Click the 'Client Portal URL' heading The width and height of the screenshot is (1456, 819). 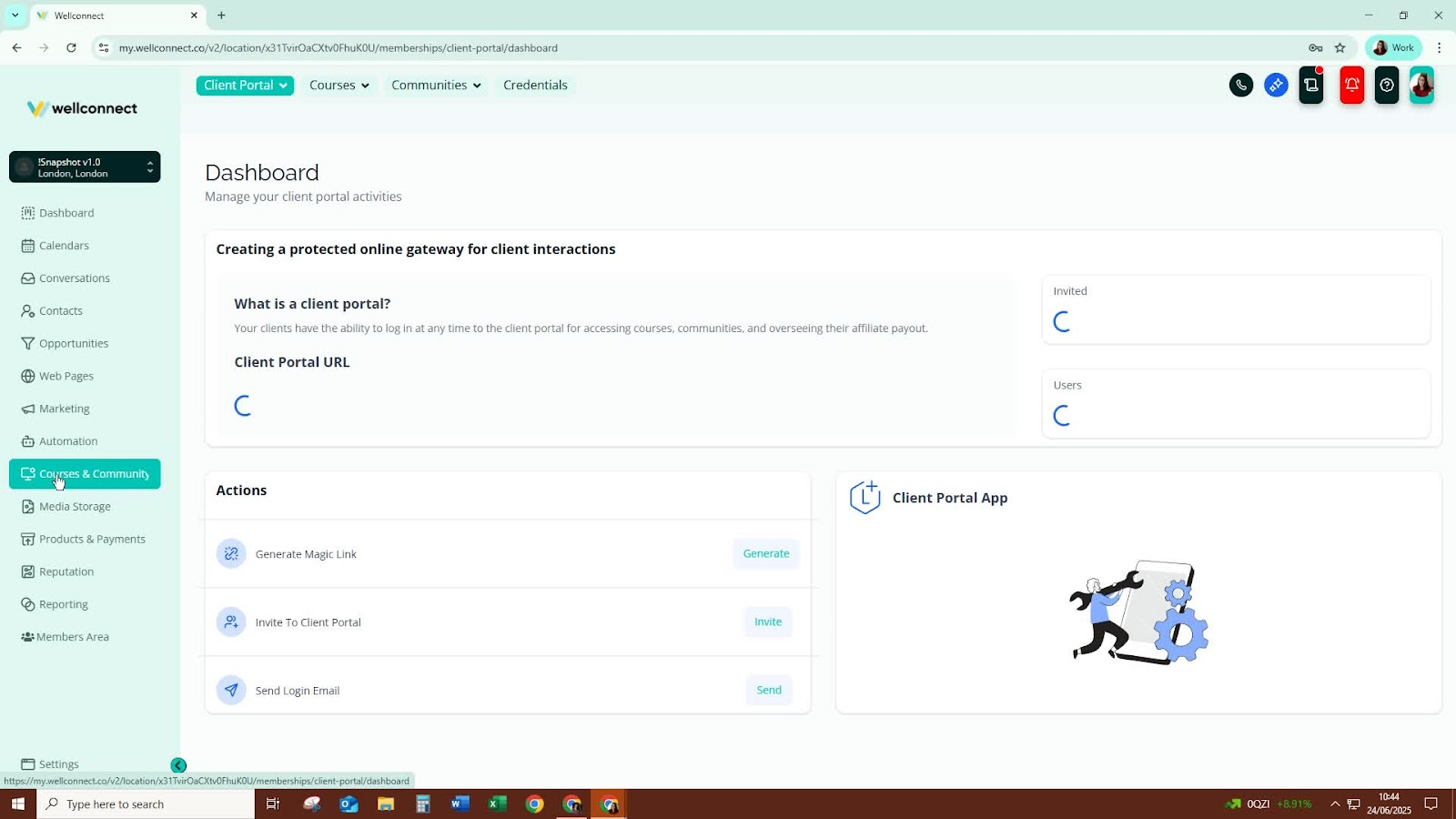point(292,362)
